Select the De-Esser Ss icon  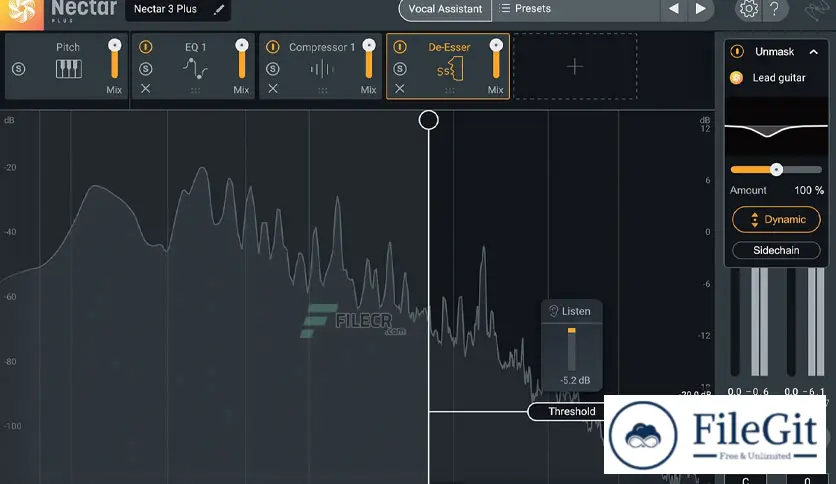(x=450, y=69)
